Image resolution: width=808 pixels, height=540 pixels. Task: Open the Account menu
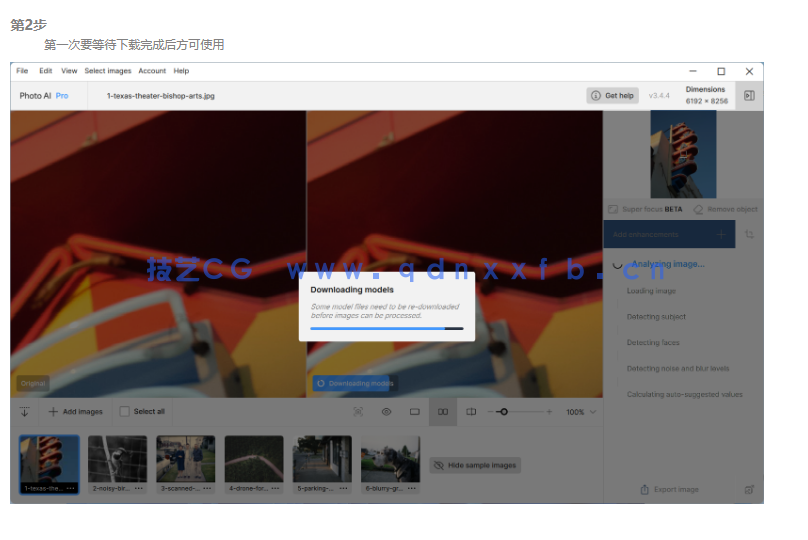(x=152, y=71)
